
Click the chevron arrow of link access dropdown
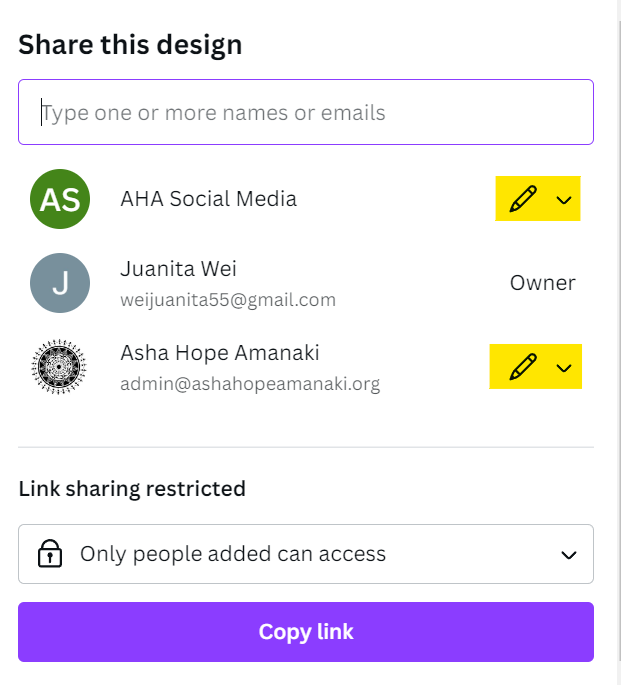tap(569, 555)
